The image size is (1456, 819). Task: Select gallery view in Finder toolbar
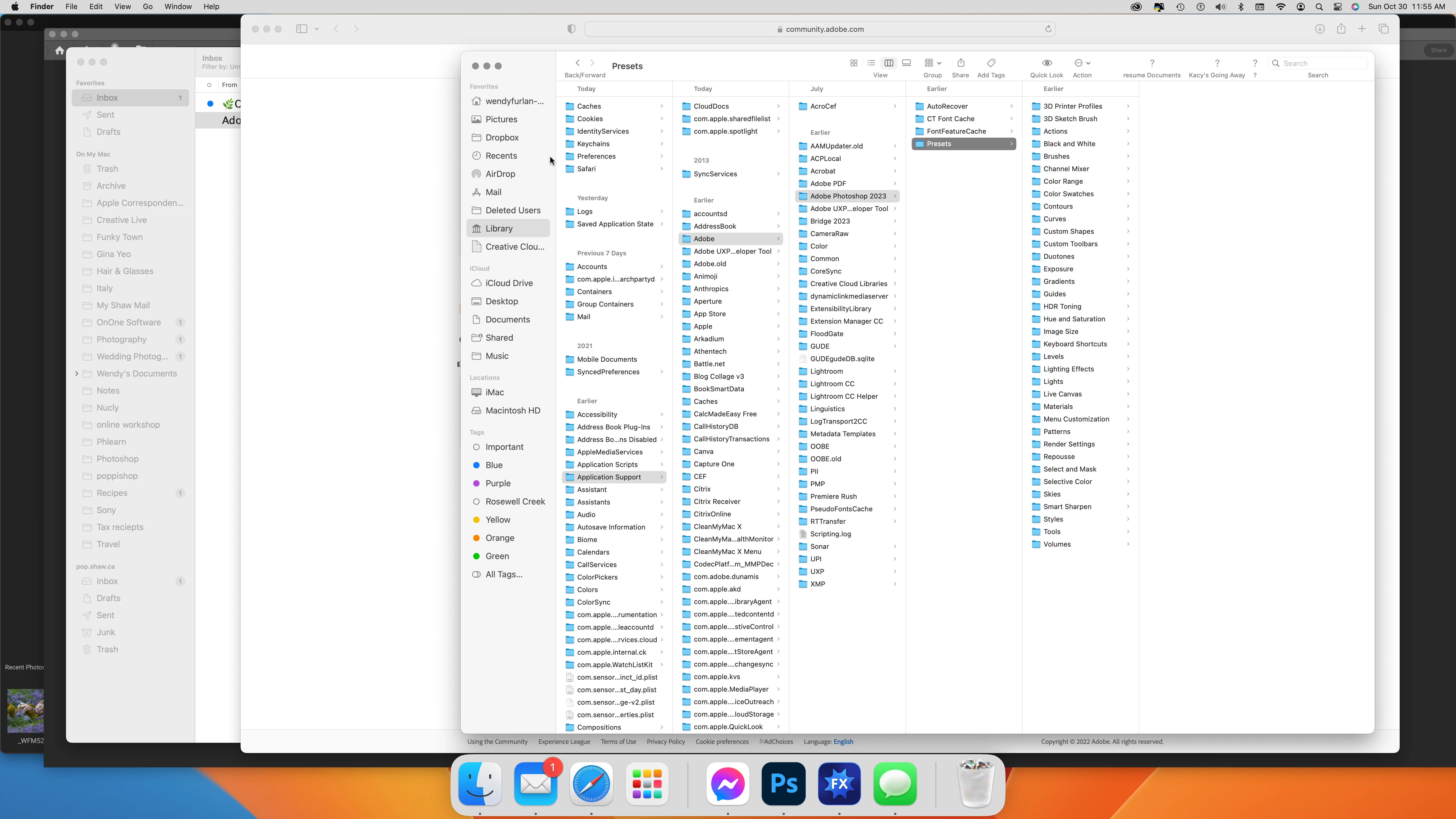[x=907, y=63]
